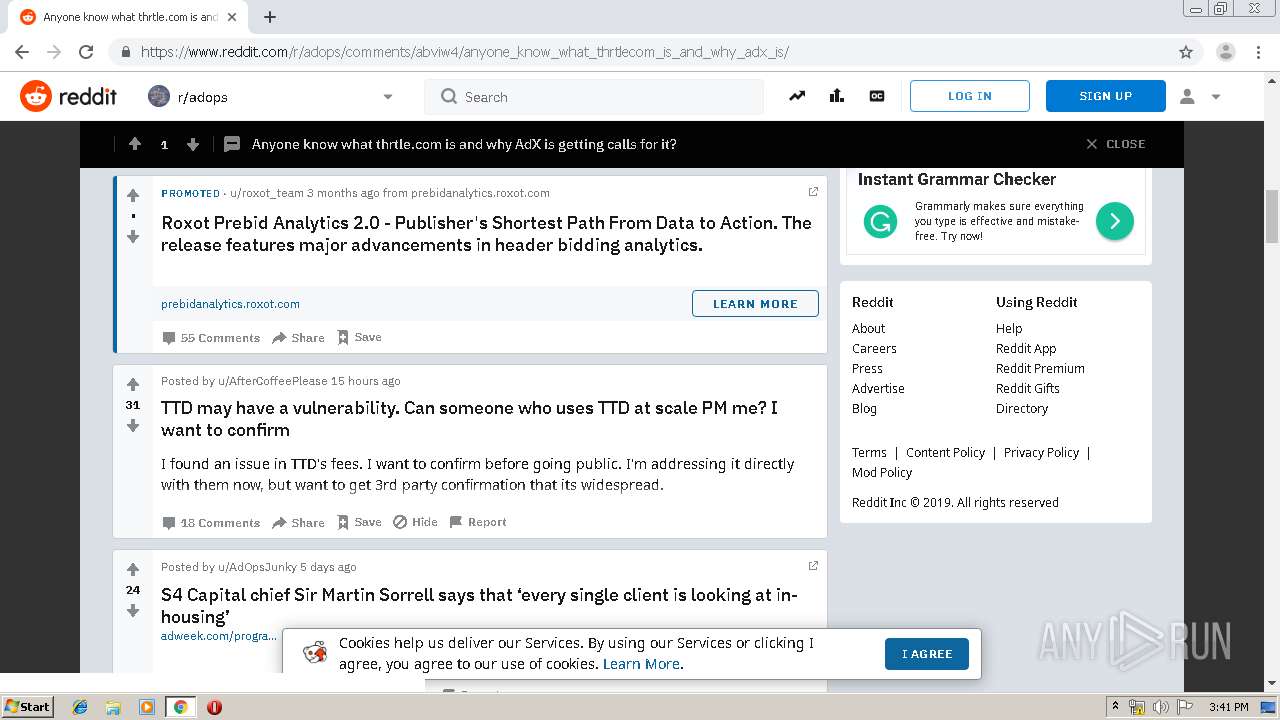Image resolution: width=1280 pixels, height=720 pixels.
Task: Open File Explorer from taskbar
Action: tap(113, 707)
